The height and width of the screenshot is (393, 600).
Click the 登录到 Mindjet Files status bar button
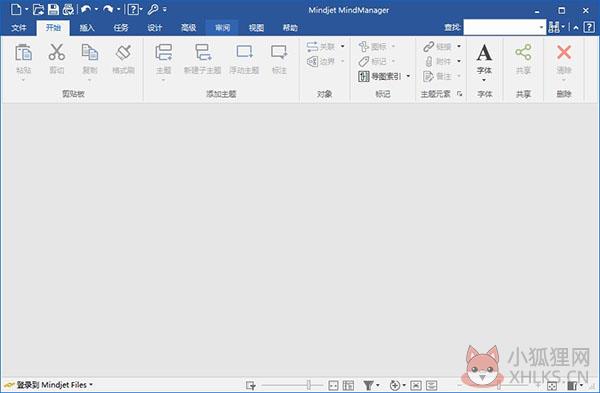pos(48,385)
